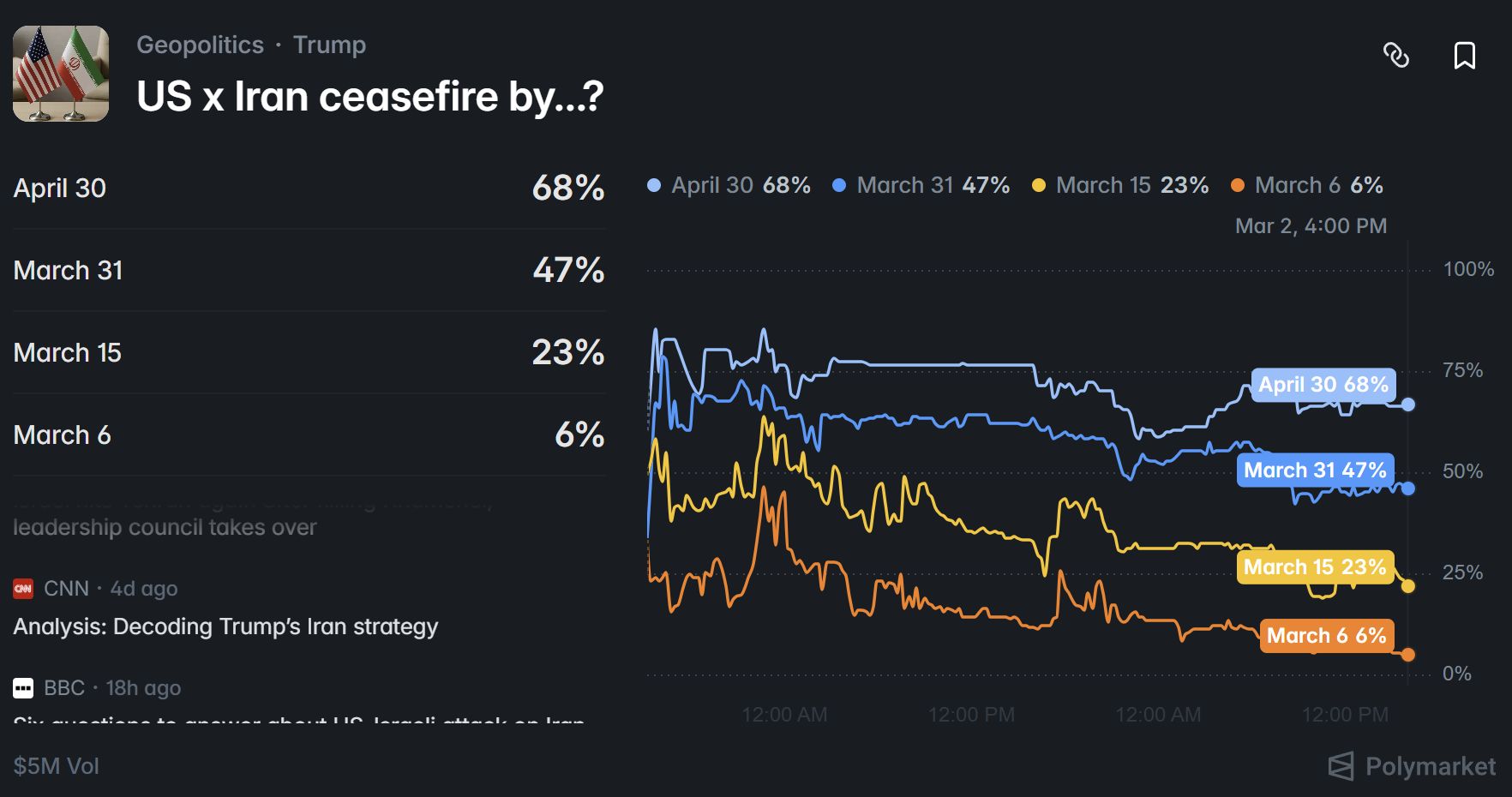Select the March 15 outcome row
The width and height of the screenshot is (1512, 797).
(309, 352)
